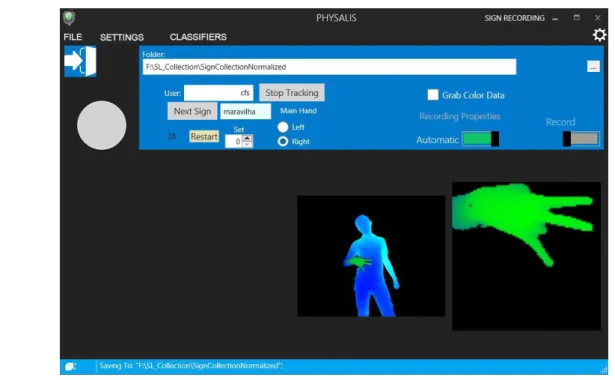The height and width of the screenshot is (380, 615).
Task: Maximize the Physalis window
Action: pos(576,18)
